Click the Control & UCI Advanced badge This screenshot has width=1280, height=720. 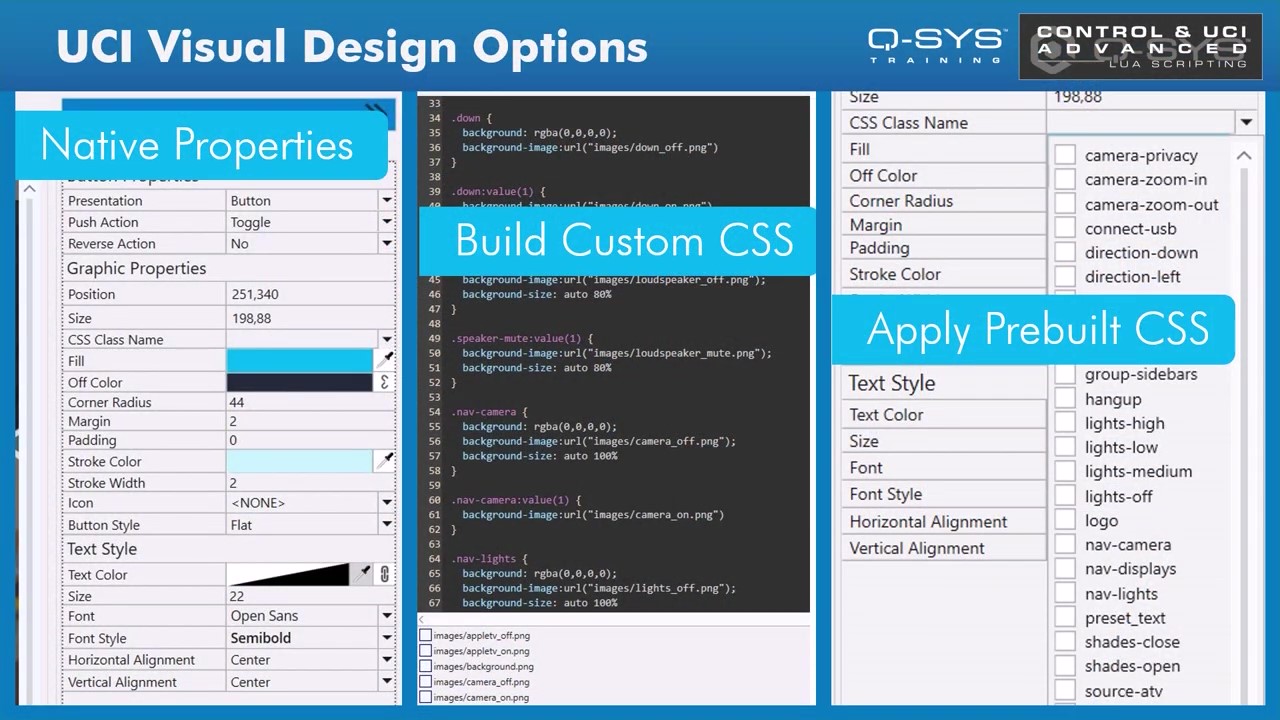click(x=1139, y=45)
